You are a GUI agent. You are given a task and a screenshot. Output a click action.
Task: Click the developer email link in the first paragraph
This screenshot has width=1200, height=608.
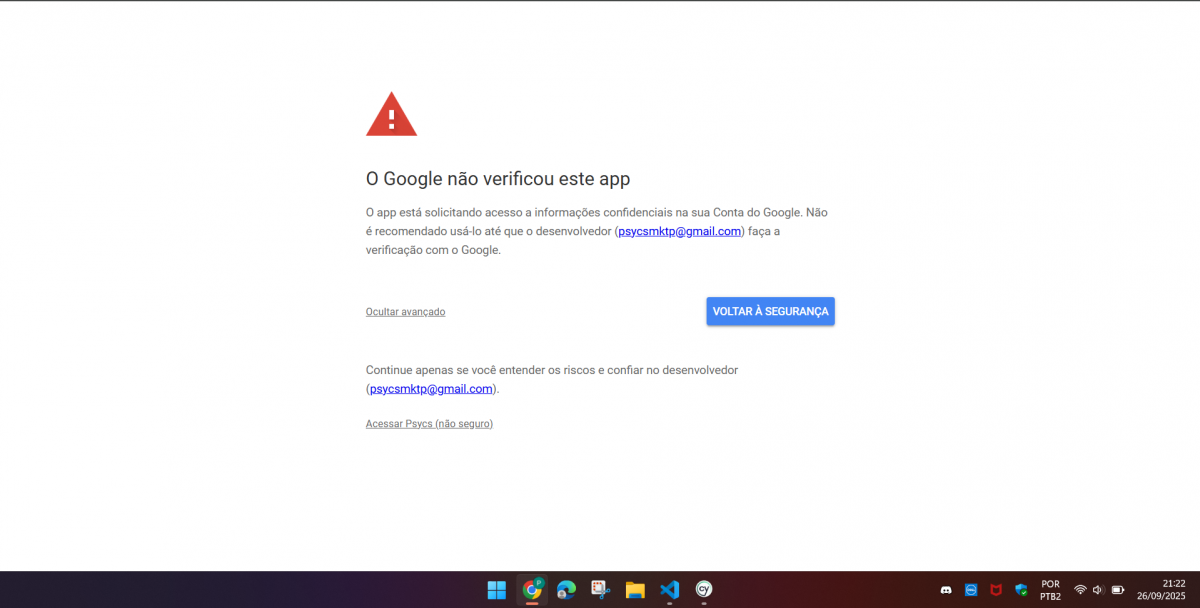point(680,231)
